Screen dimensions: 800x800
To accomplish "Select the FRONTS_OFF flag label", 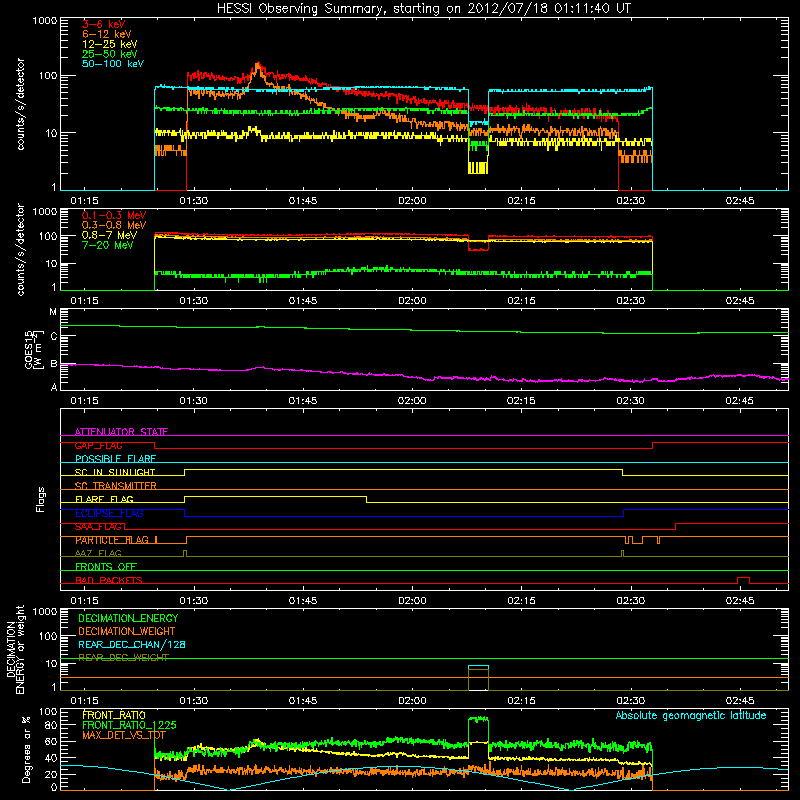I will [106, 567].
